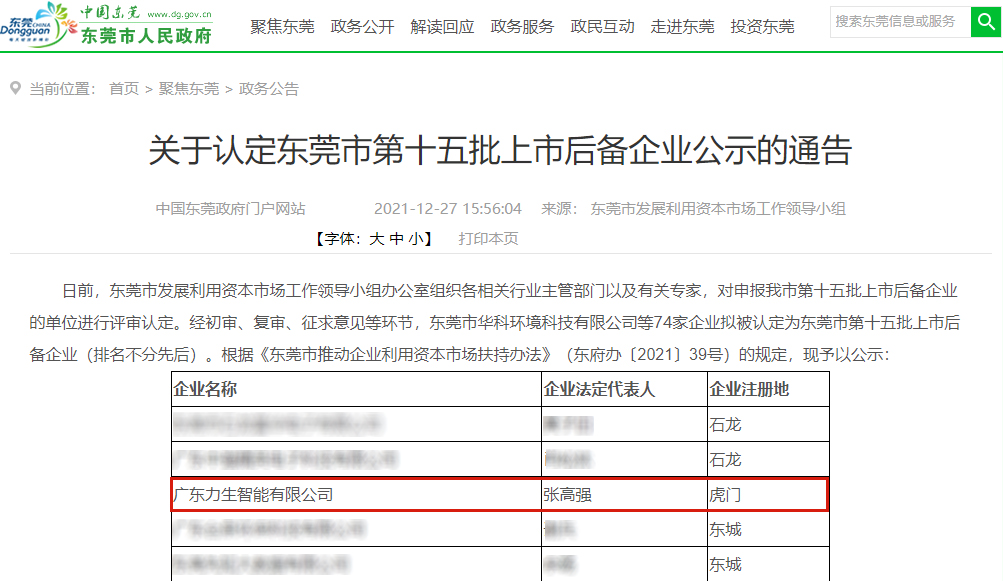This screenshot has width=1003, height=581.
Task: Open the 政务公开 menu
Action: coord(362,27)
